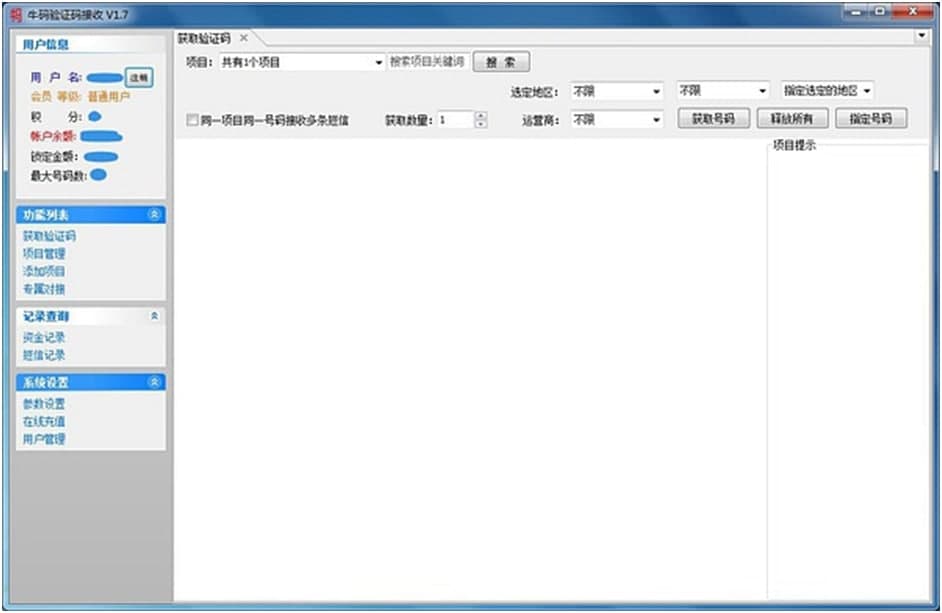Maximize the window
Screen dimensions: 942x613
(881, 11)
